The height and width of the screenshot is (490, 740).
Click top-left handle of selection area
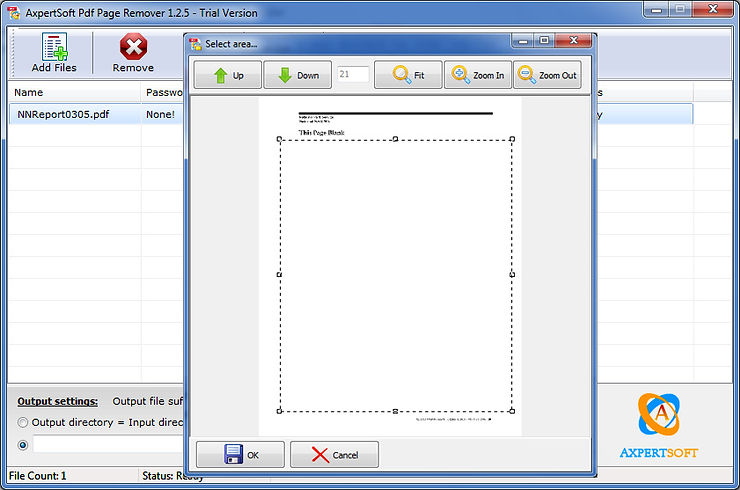pos(279,139)
